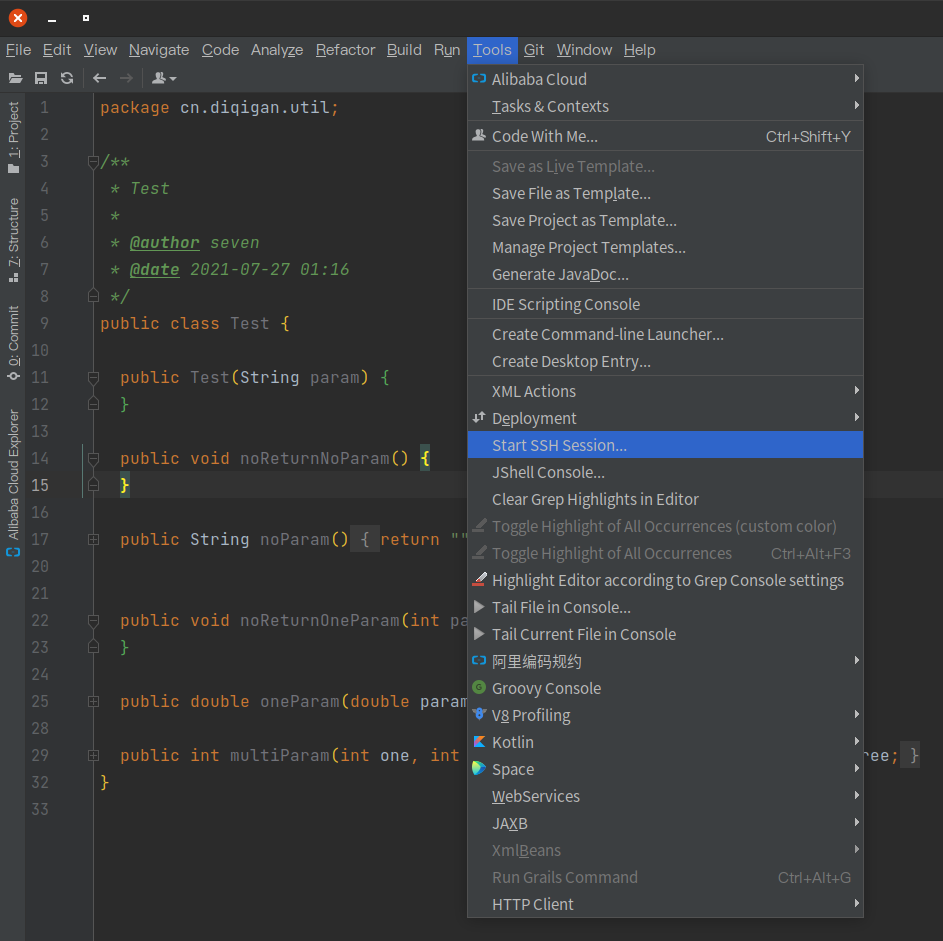
Task: Click the Space logo icon
Action: pos(479,768)
